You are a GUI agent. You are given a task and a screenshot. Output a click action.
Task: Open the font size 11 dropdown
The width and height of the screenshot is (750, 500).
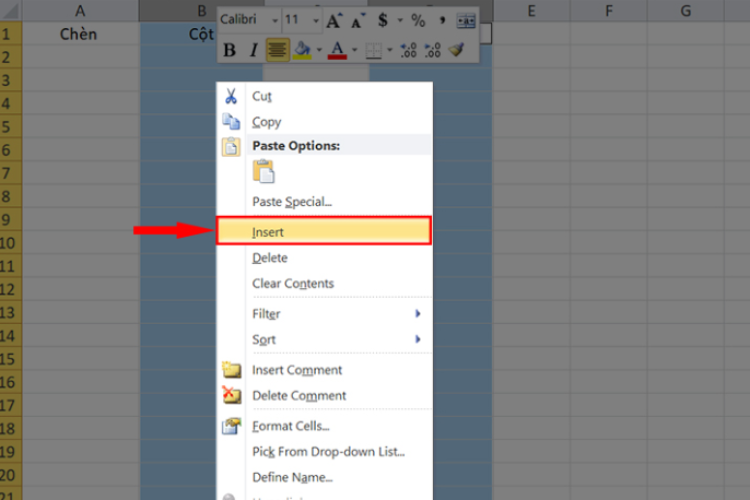pyautogui.click(x=316, y=21)
